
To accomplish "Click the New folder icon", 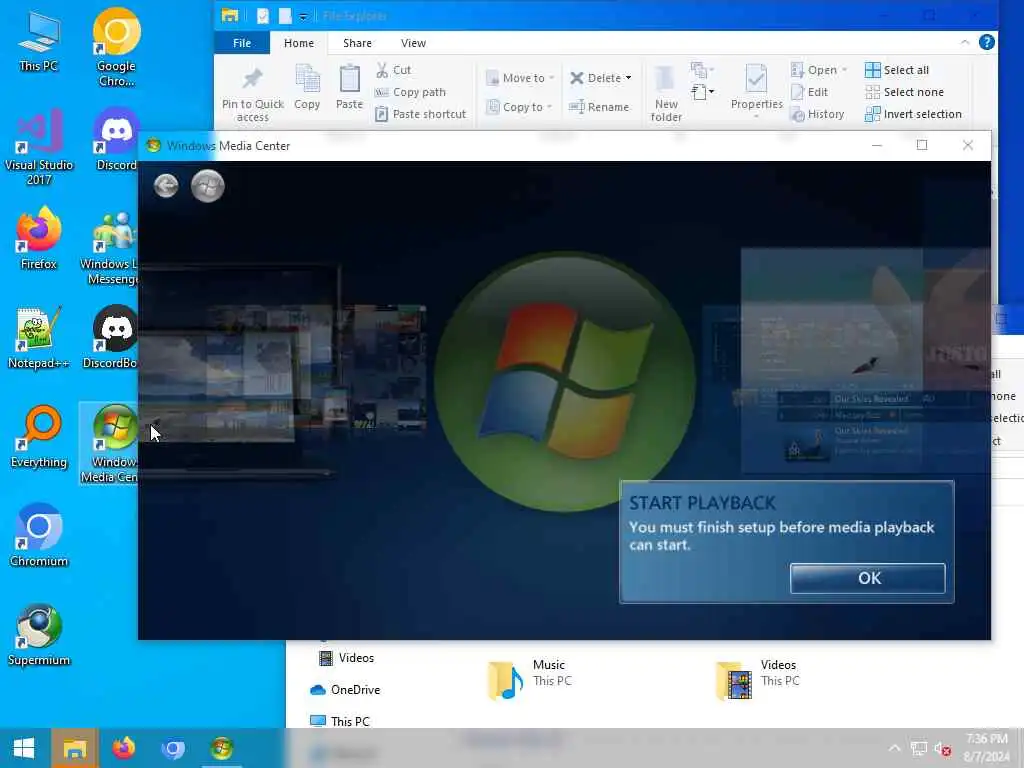I will (x=665, y=80).
